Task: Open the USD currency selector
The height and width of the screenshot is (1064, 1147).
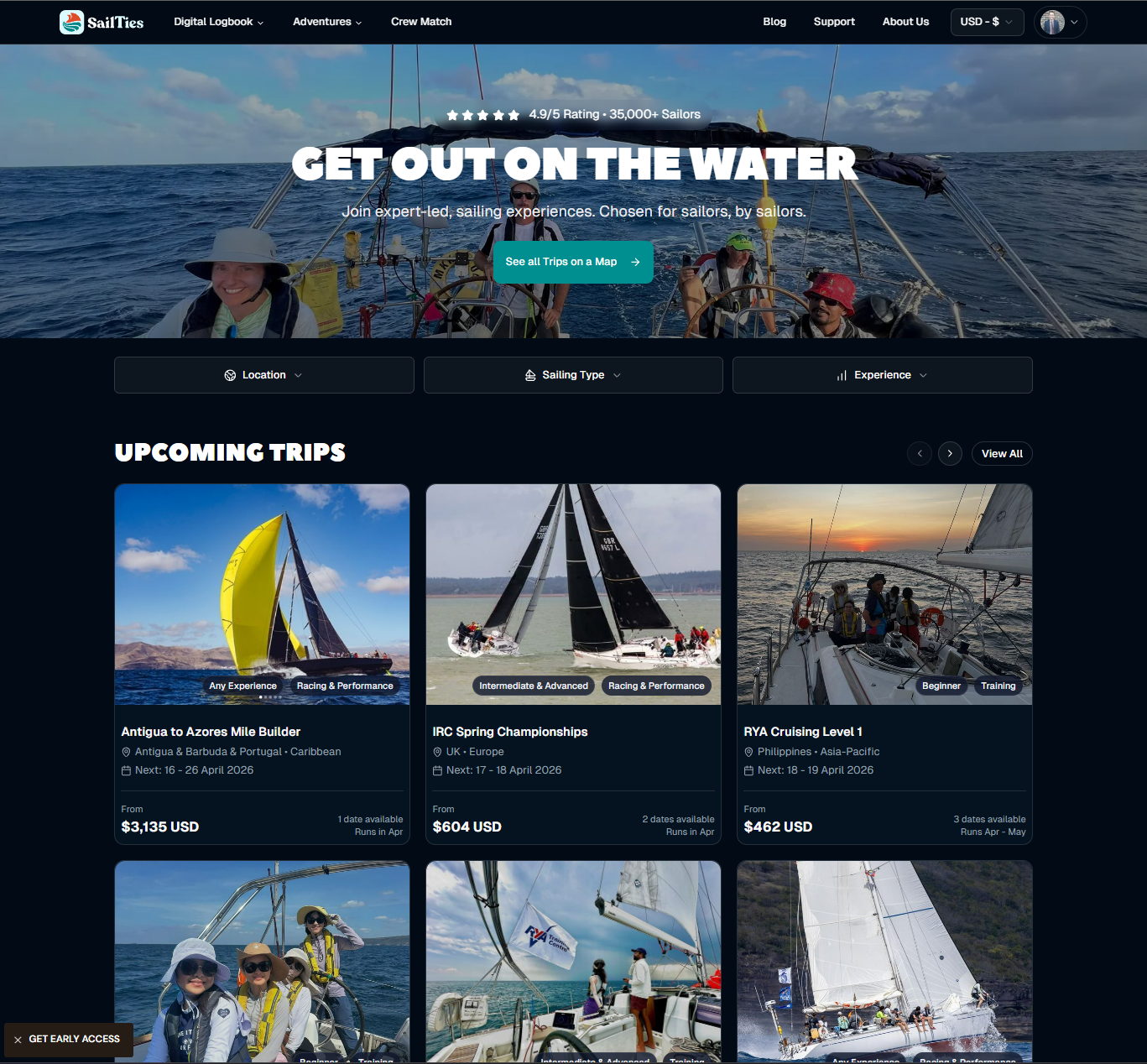Action: coord(987,22)
